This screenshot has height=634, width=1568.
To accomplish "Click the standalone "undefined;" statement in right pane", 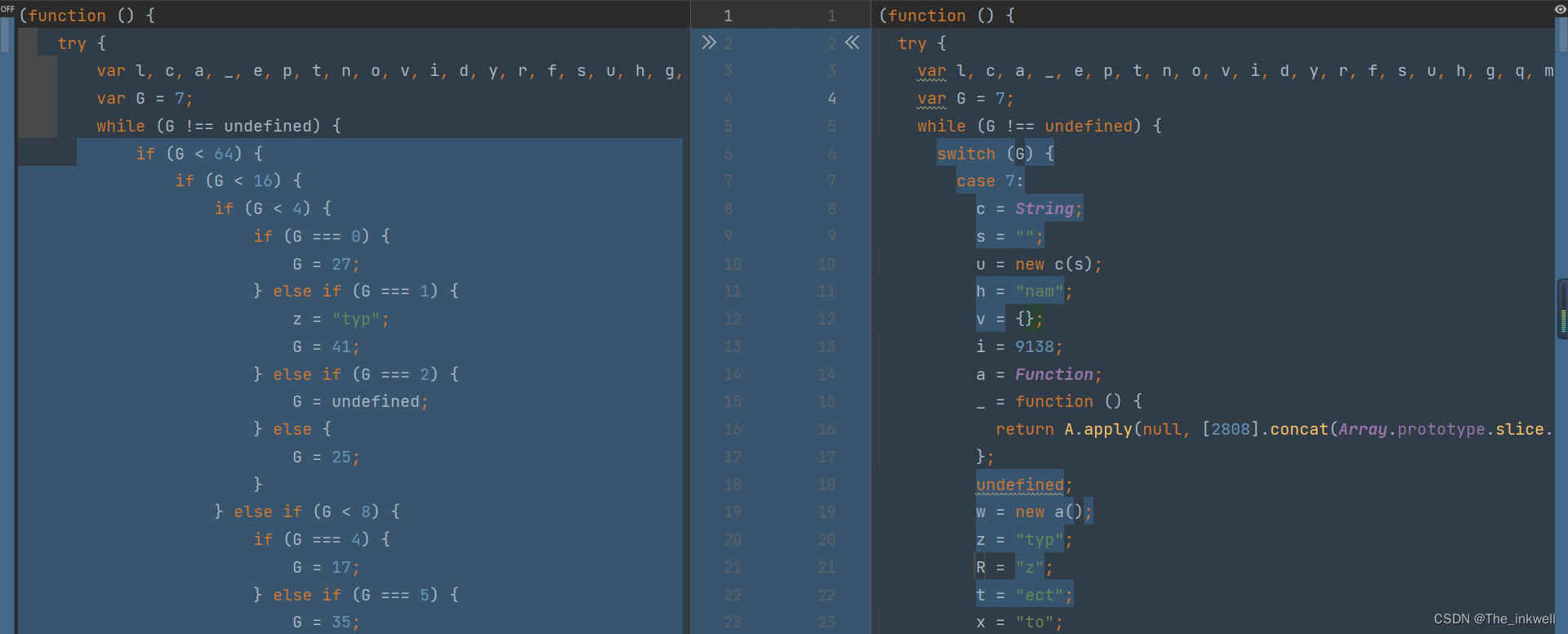I will (x=1024, y=484).
